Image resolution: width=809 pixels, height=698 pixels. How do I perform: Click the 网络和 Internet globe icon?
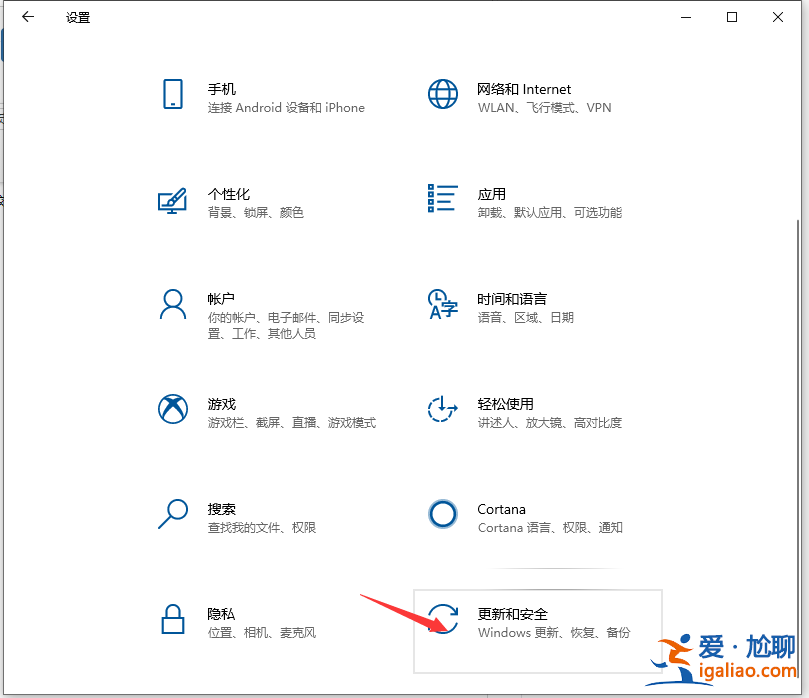click(443, 94)
